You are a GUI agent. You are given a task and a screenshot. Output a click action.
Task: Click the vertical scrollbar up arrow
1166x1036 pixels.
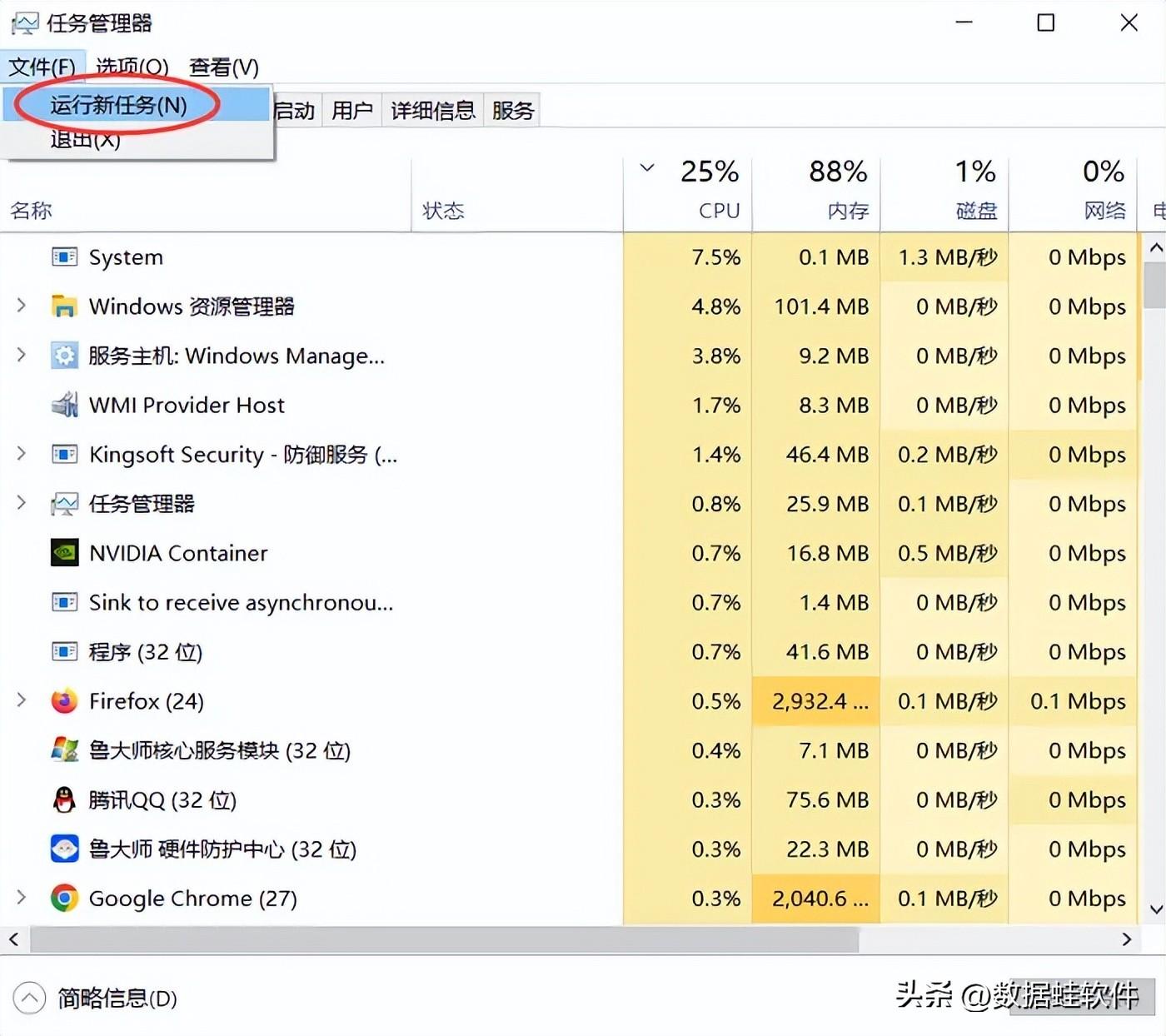pos(1155,247)
